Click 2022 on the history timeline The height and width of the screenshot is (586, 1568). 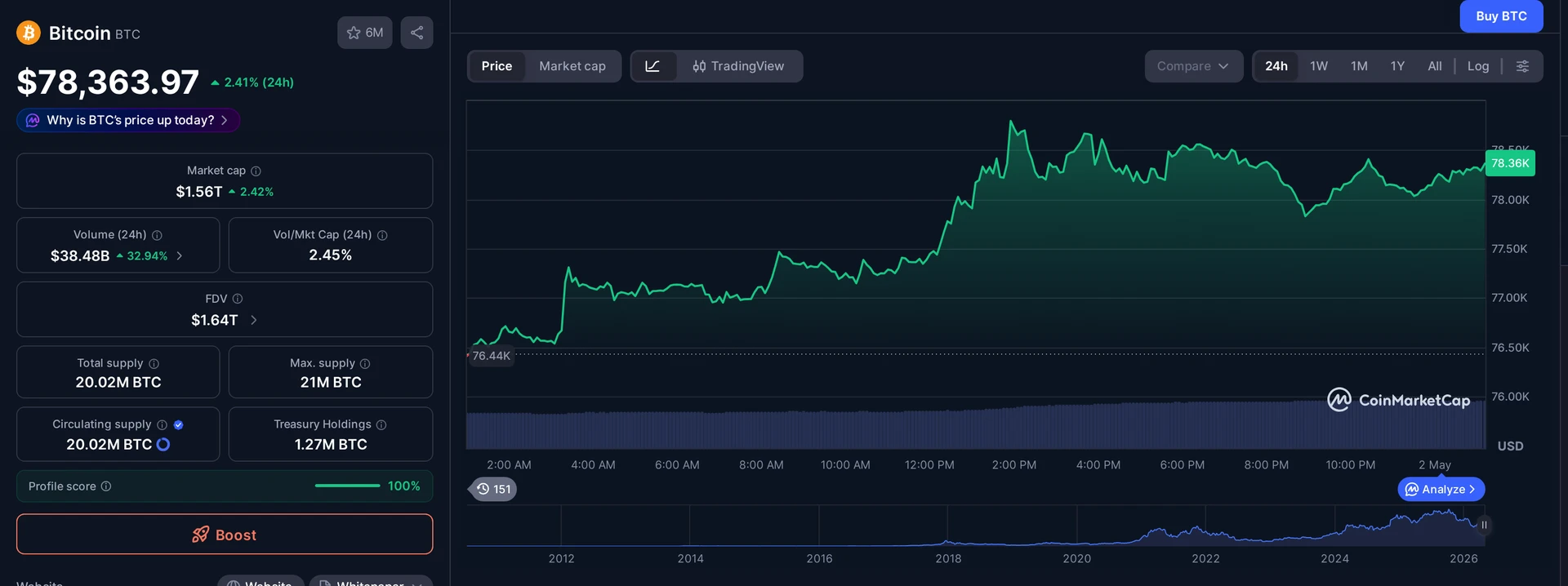[1205, 558]
